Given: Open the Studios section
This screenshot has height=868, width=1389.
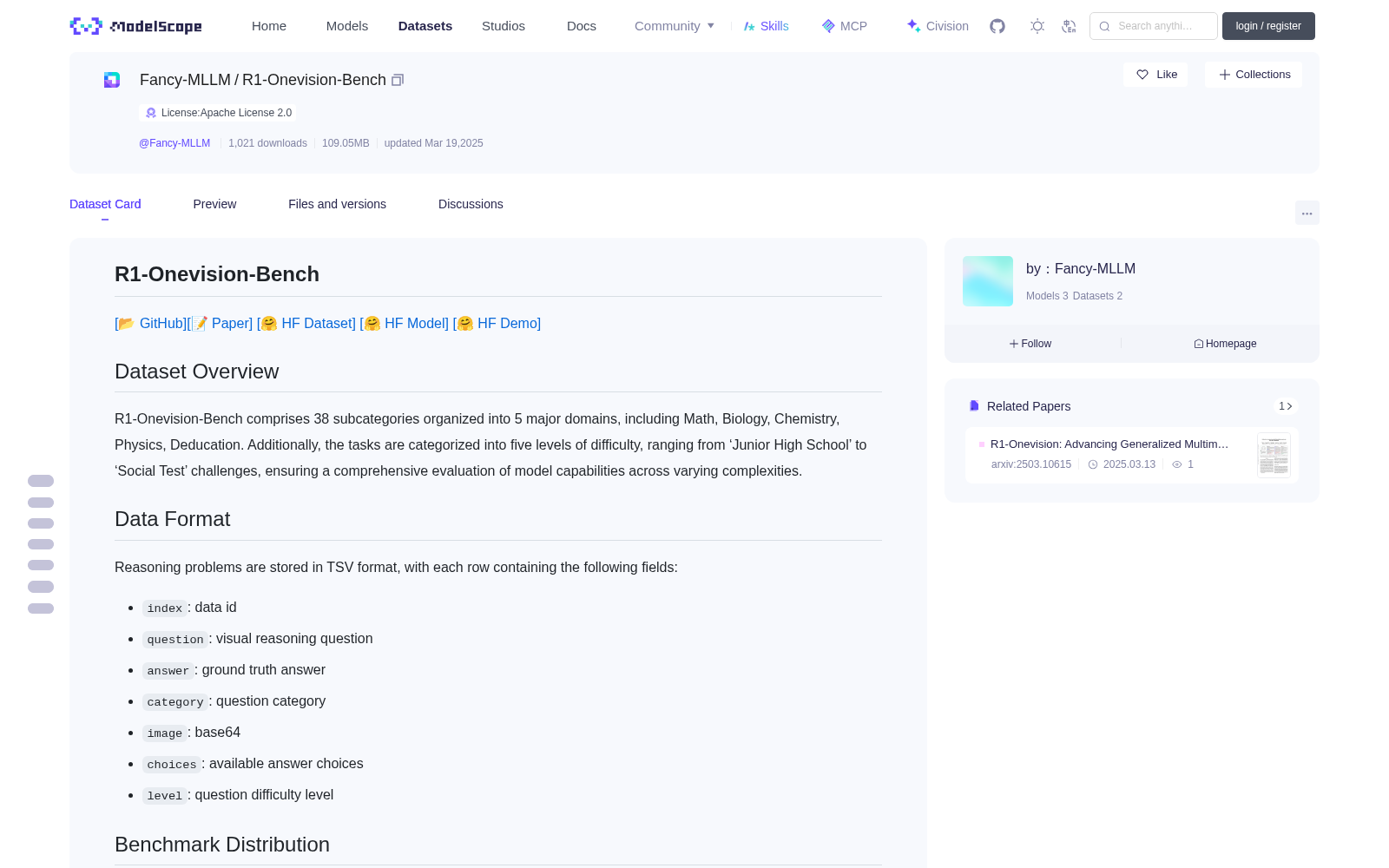Looking at the screenshot, I should (504, 26).
